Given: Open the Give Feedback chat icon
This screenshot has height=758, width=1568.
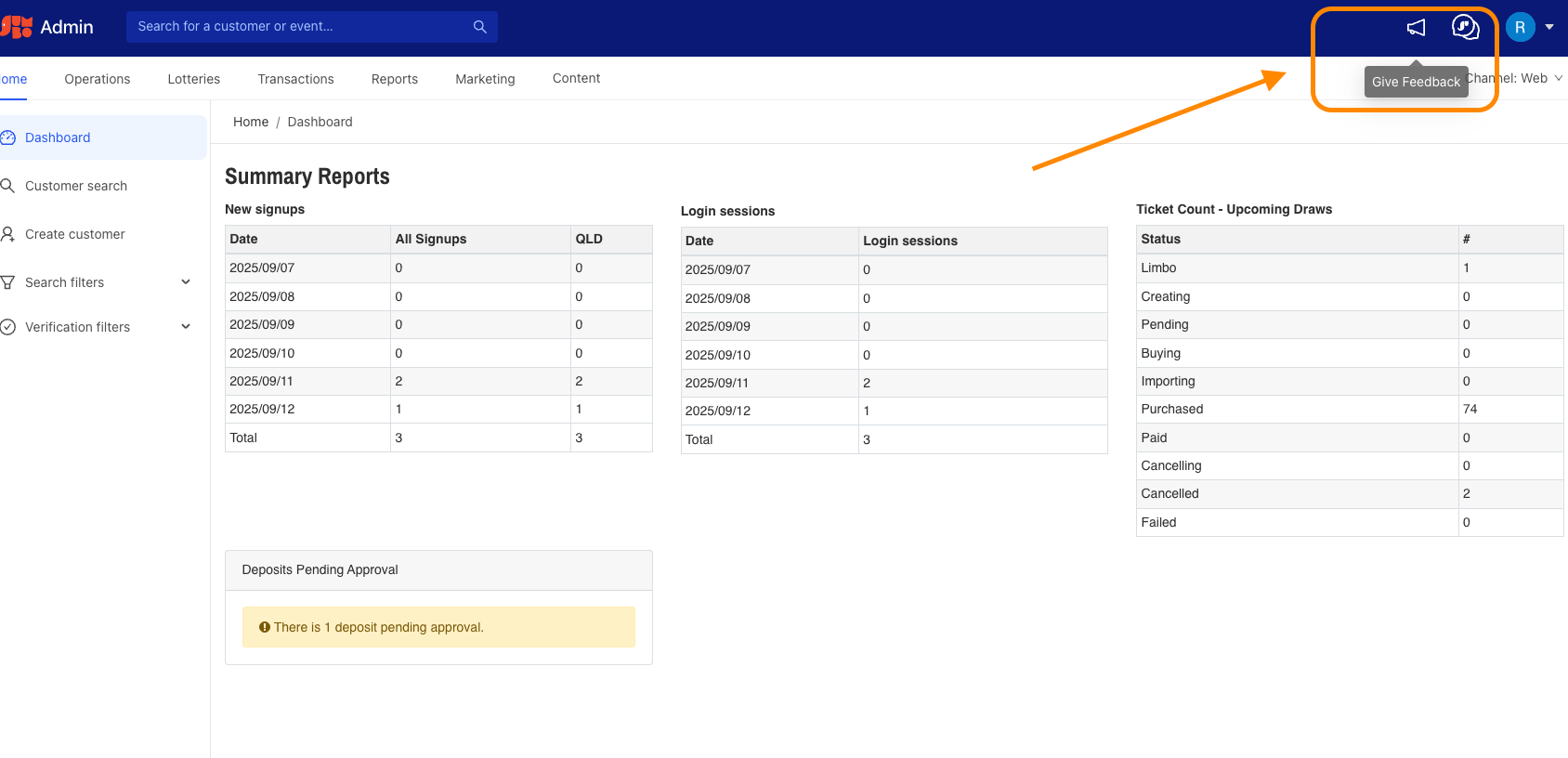Looking at the screenshot, I should (x=1465, y=28).
